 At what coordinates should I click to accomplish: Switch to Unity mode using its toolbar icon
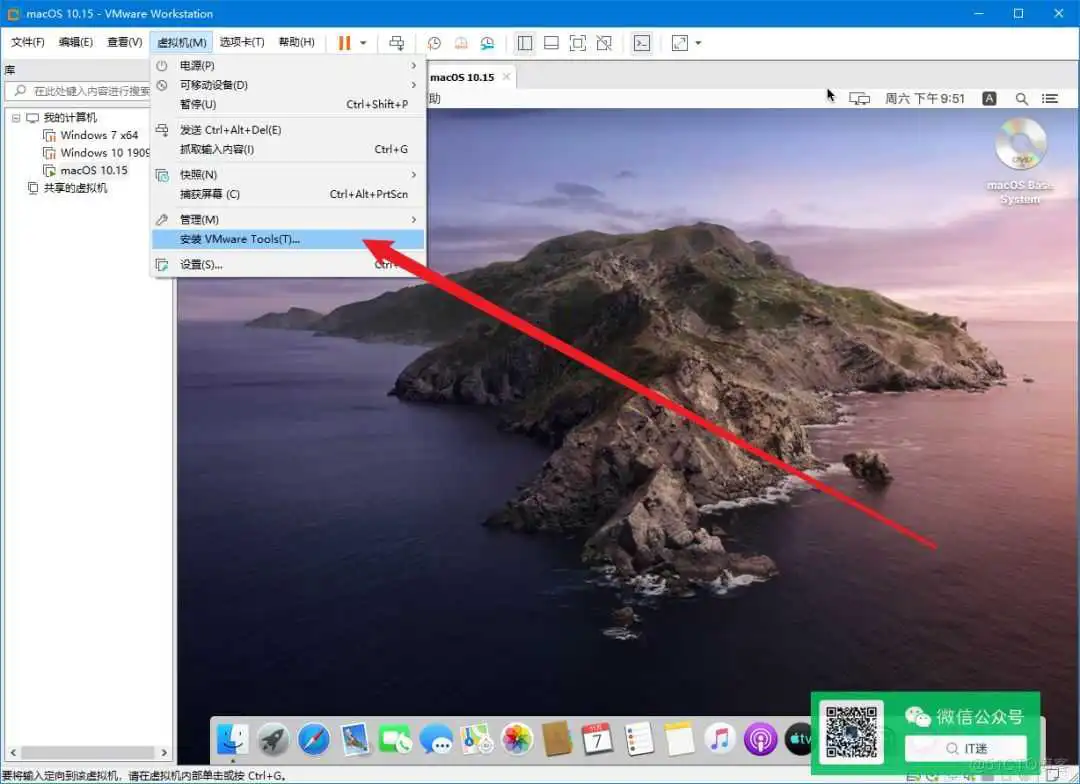click(603, 42)
